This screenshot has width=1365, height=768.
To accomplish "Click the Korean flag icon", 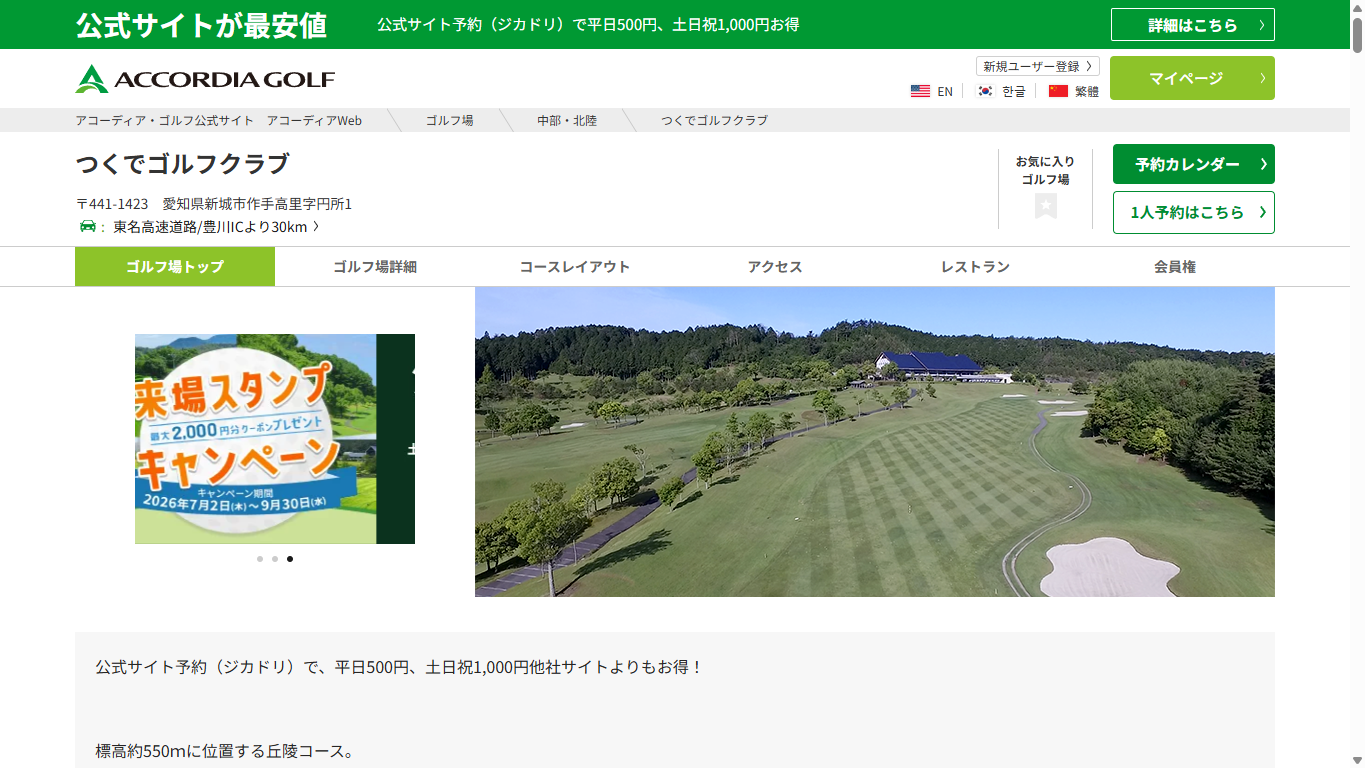I will coord(986,91).
